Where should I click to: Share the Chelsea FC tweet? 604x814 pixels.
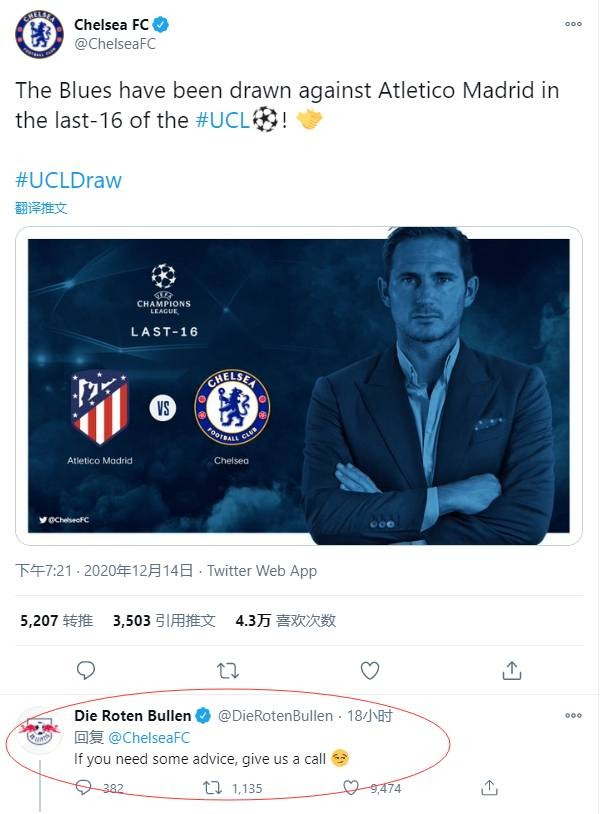point(511,669)
